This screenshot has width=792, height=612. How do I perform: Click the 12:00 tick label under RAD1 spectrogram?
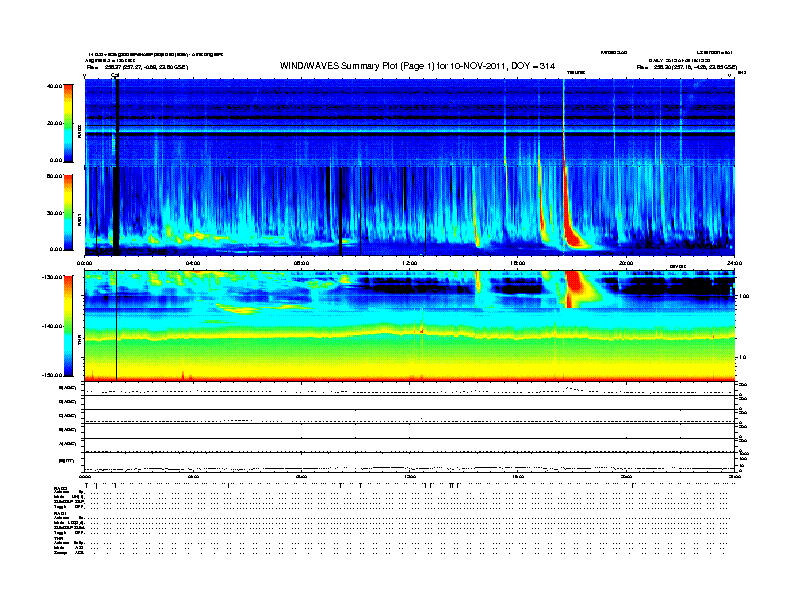(410, 263)
